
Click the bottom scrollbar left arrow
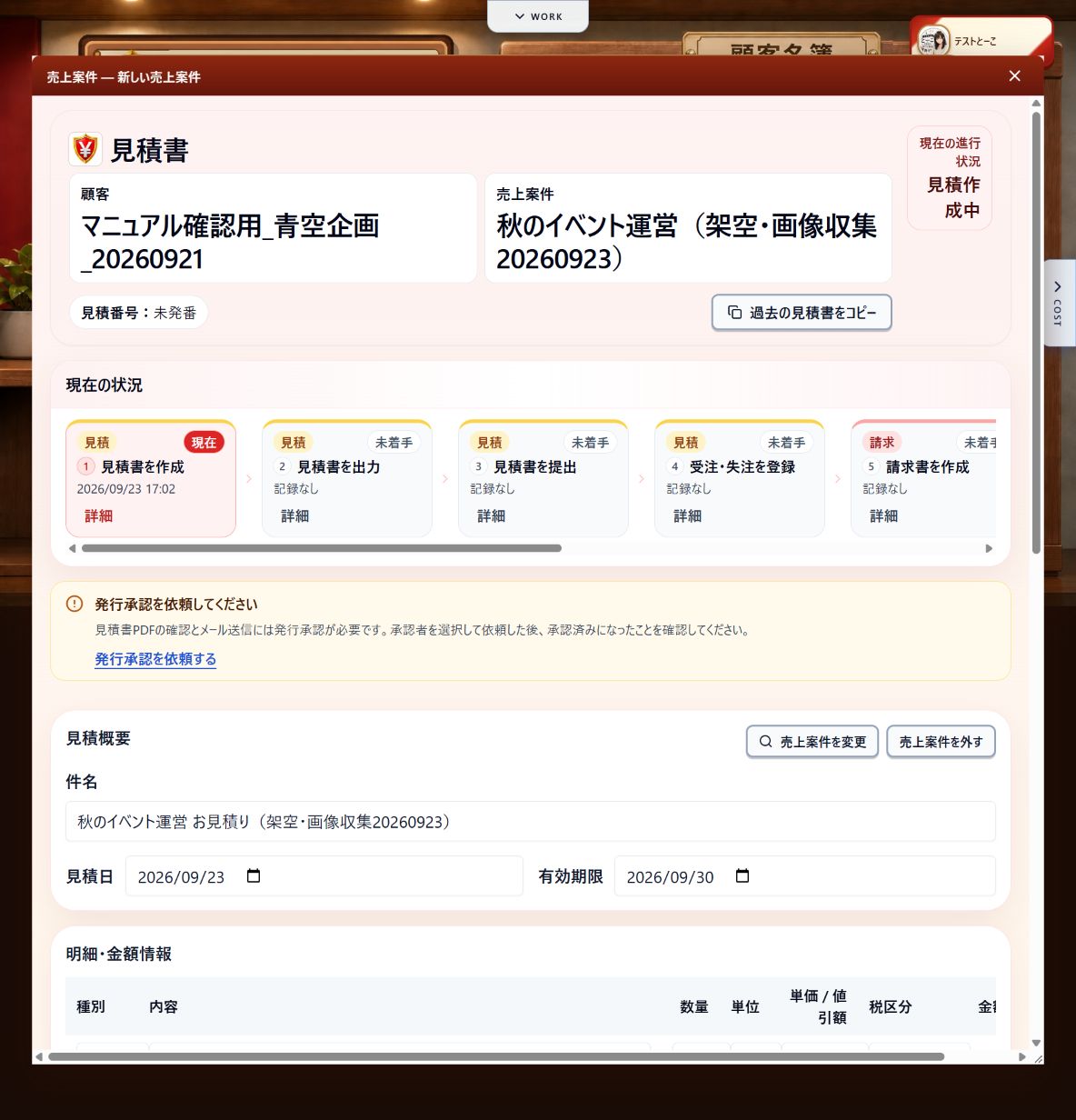[39, 1056]
